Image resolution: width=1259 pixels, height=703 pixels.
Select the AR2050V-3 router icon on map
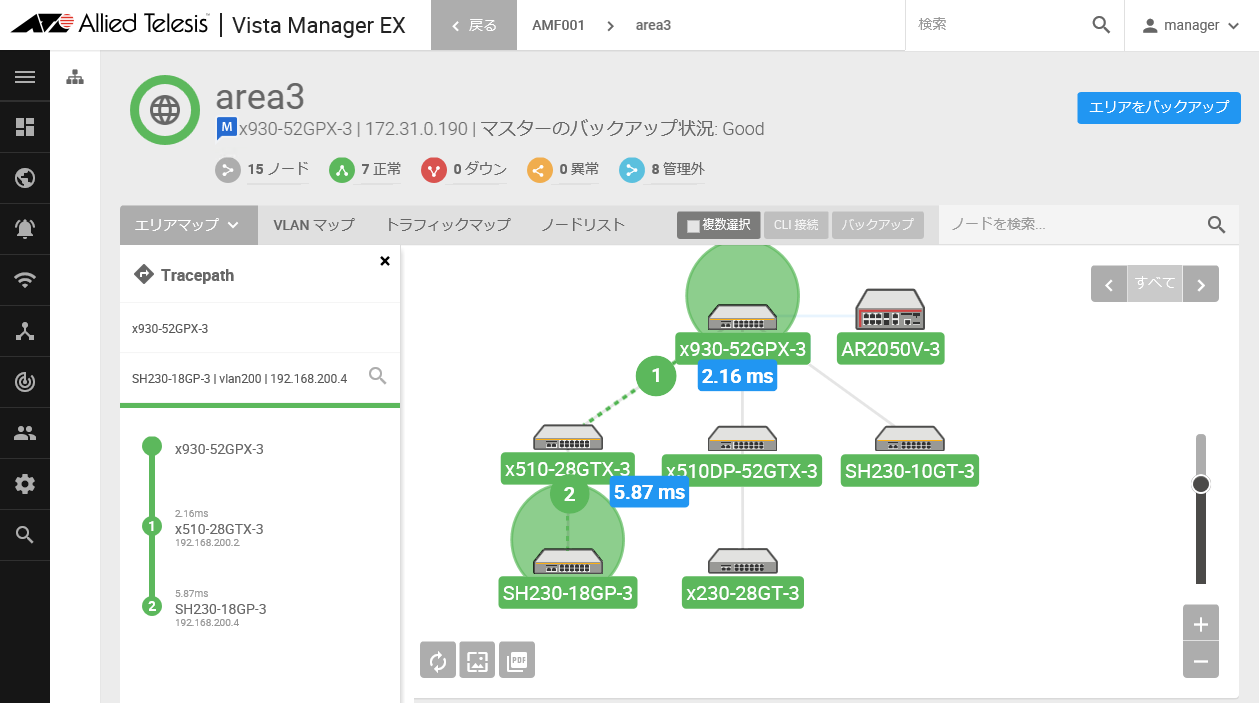(890, 309)
